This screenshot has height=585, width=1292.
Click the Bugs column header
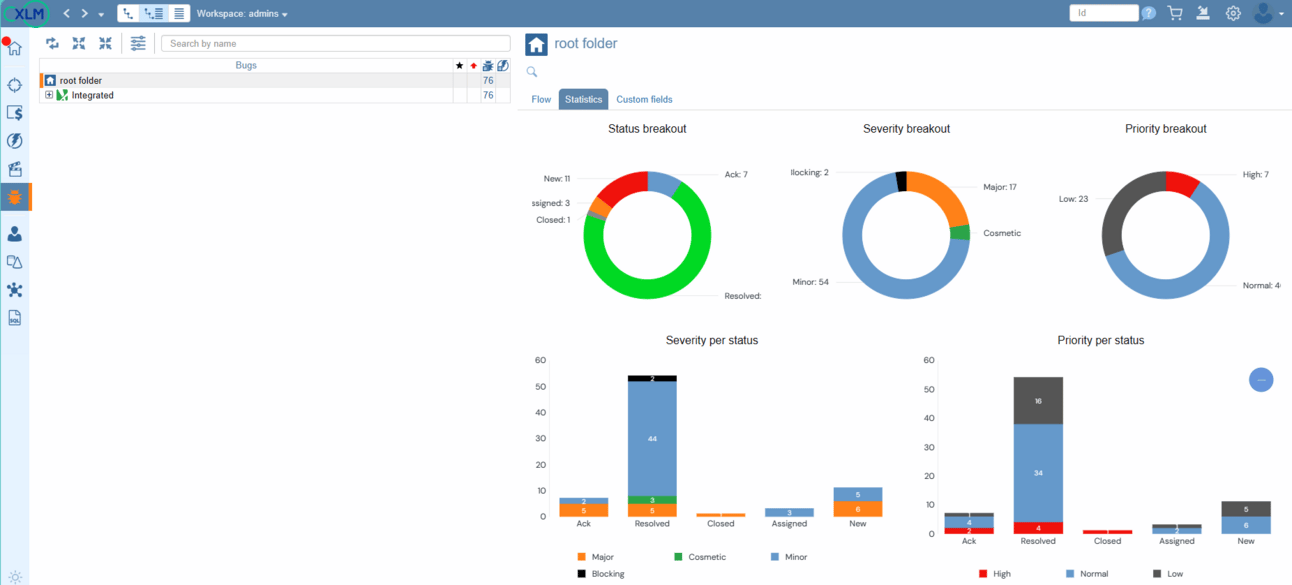(x=246, y=65)
